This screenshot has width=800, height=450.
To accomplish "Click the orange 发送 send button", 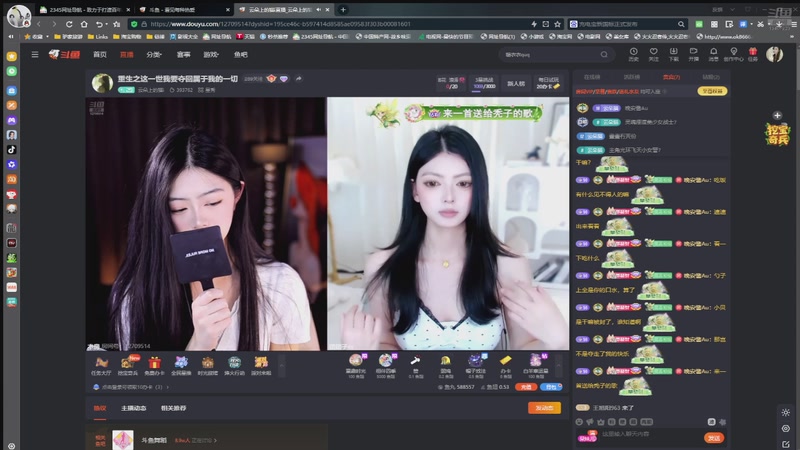I will point(714,438).
